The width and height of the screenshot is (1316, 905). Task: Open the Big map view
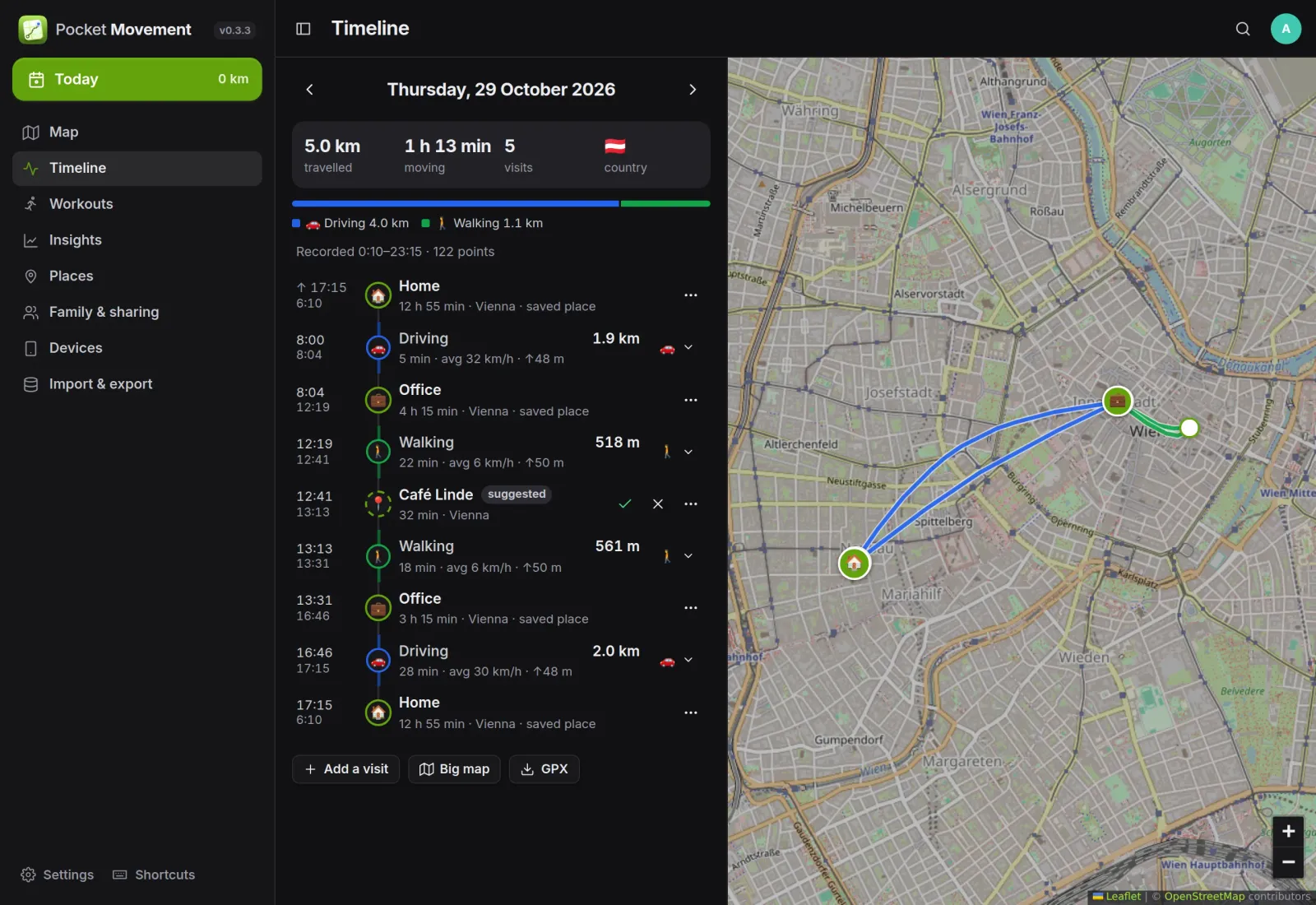(454, 769)
